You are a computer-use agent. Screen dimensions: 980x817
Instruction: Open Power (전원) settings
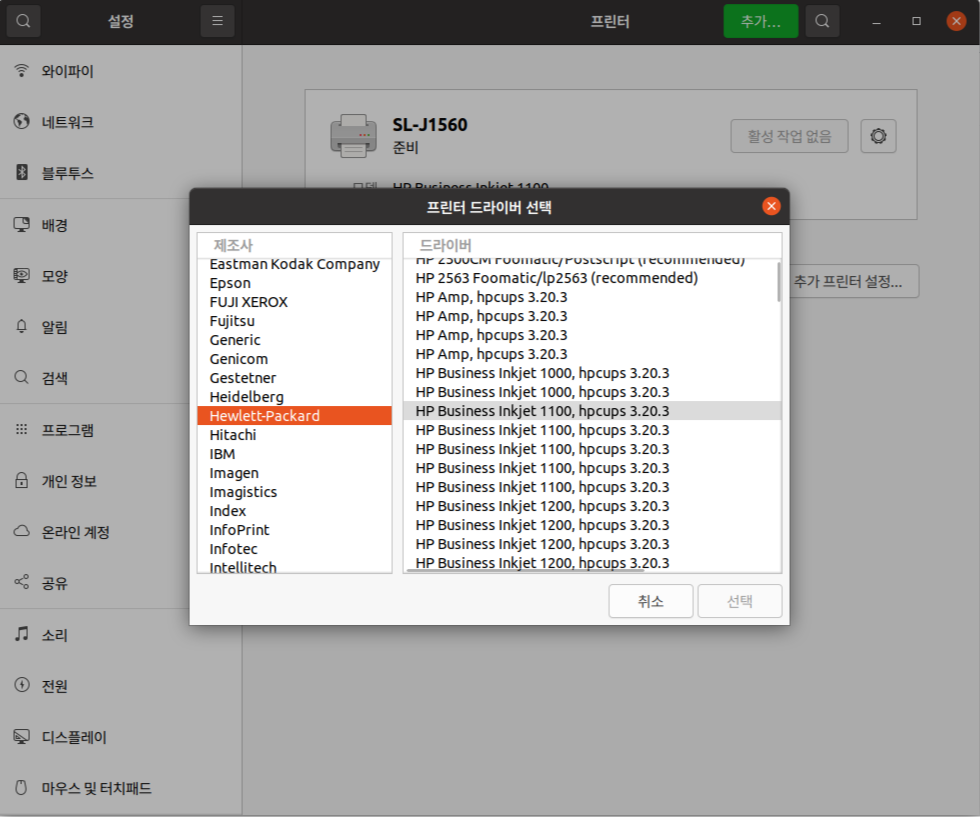coord(121,686)
